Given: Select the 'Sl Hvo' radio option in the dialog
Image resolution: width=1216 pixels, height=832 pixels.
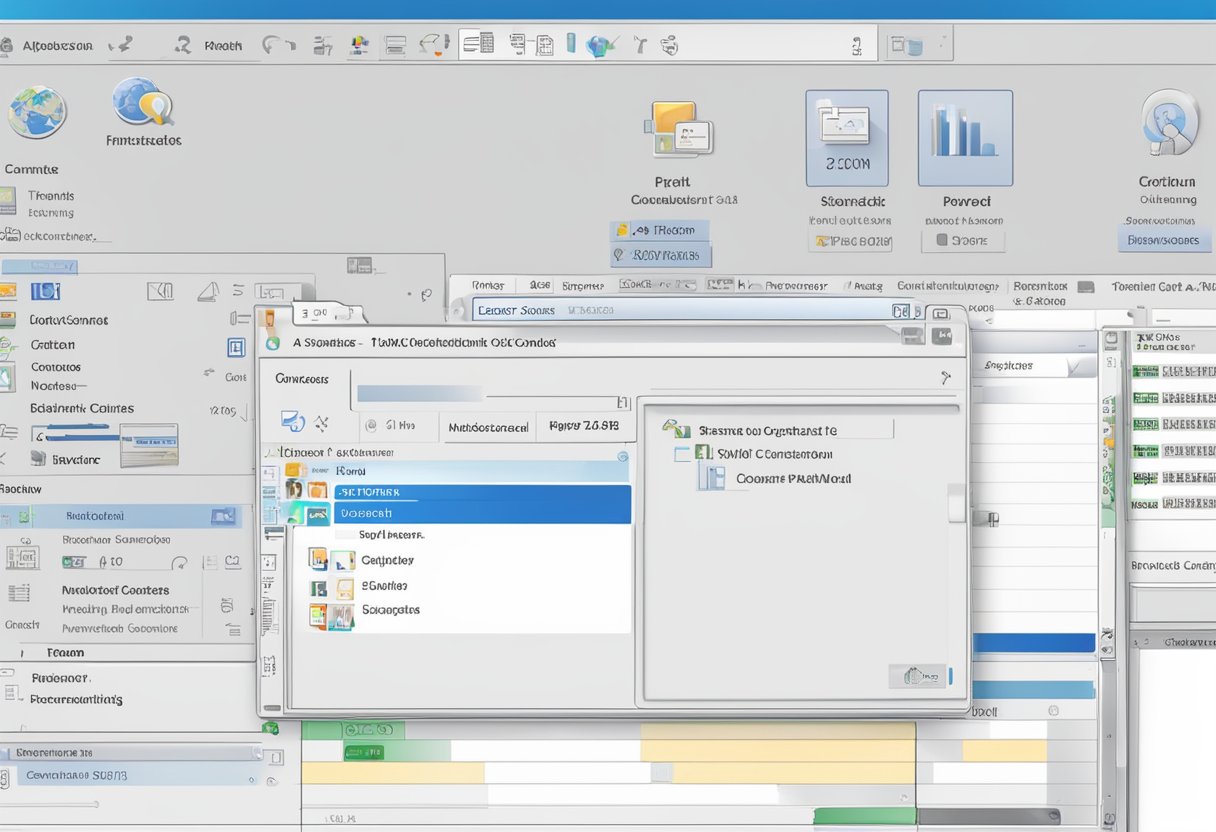Looking at the screenshot, I should (371, 425).
